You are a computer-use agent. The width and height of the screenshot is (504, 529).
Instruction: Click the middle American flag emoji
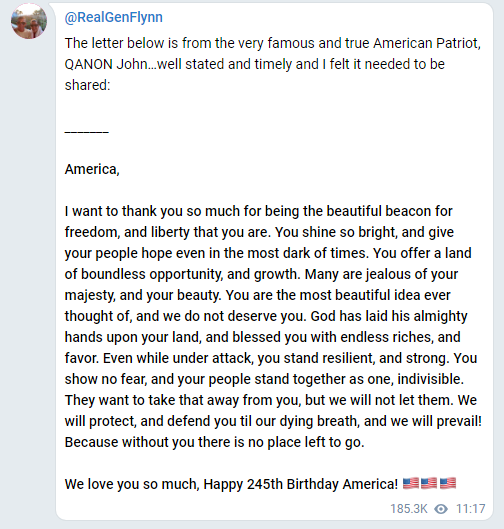pyautogui.click(x=429, y=483)
